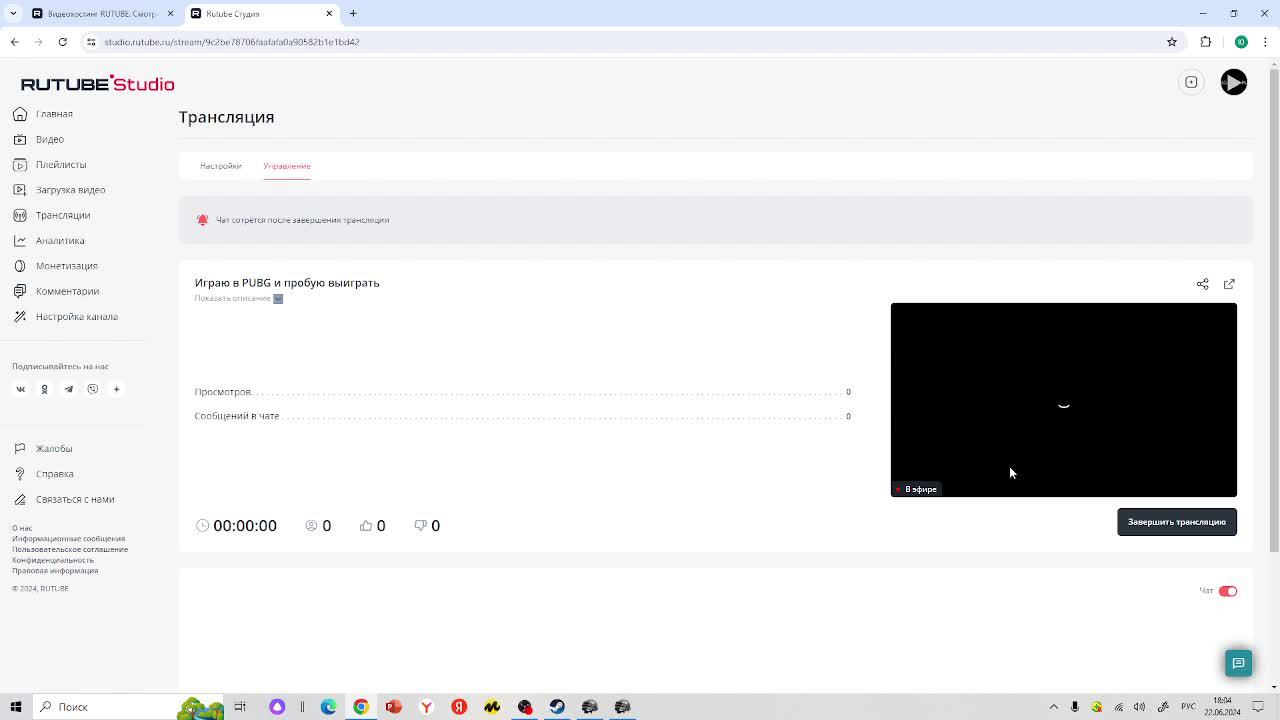Click the Telegram social icon
The height and width of the screenshot is (720, 1280).
68,389
